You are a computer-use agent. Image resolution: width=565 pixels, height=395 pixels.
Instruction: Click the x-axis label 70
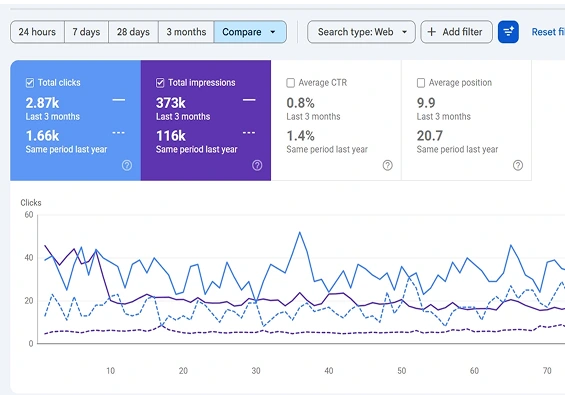(x=547, y=370)
